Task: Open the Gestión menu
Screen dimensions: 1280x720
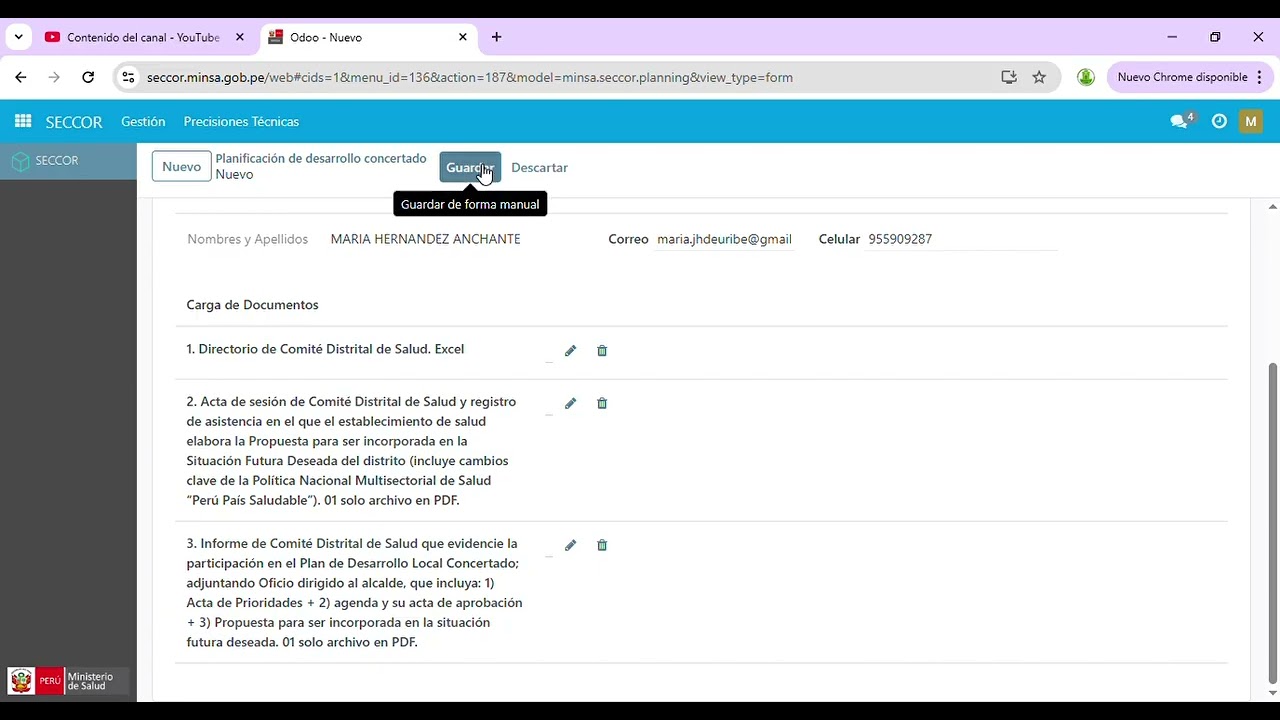Action: (143, 122)
